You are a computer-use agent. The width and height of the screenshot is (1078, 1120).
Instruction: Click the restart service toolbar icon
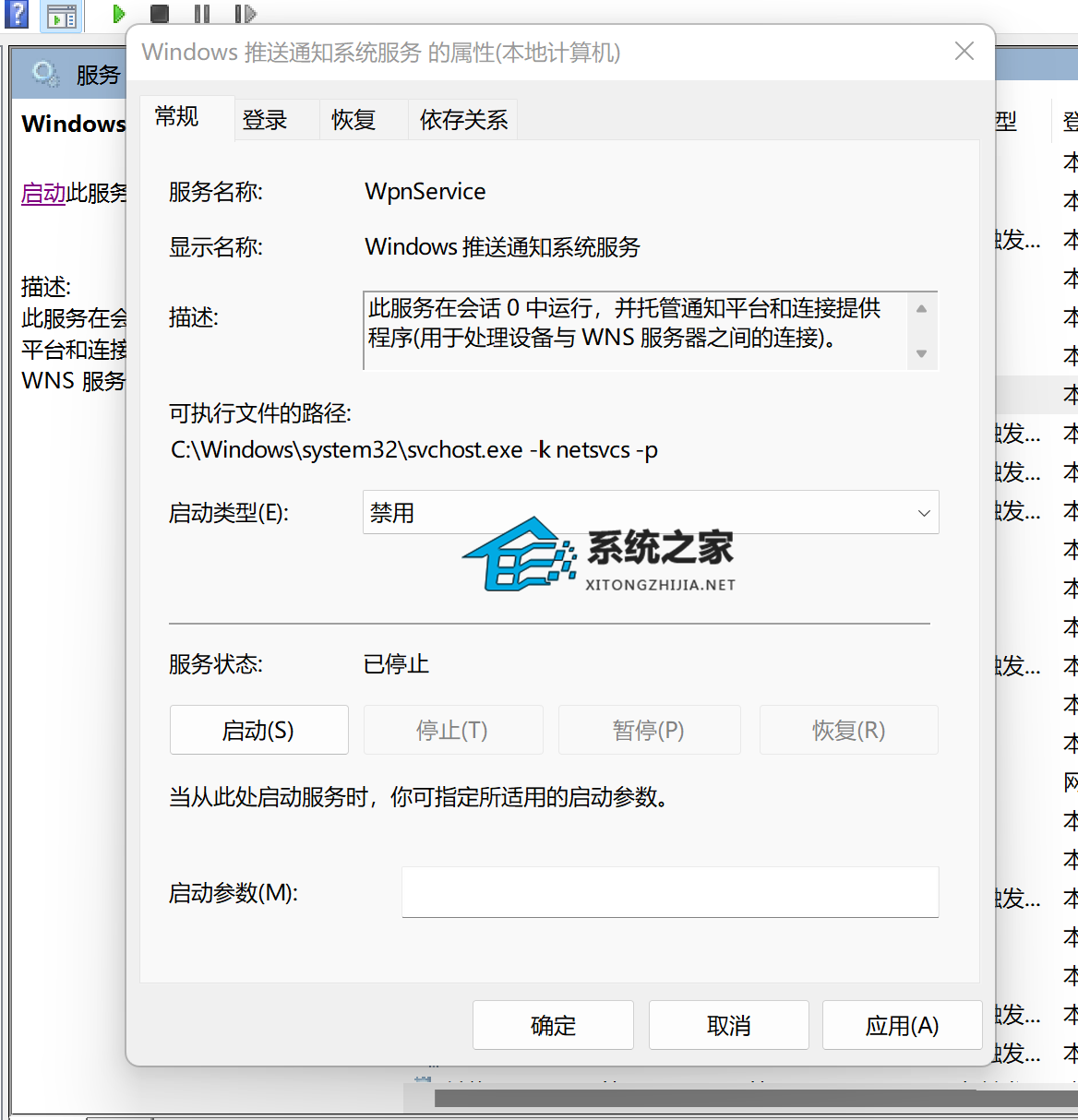[x=245, y=13]
